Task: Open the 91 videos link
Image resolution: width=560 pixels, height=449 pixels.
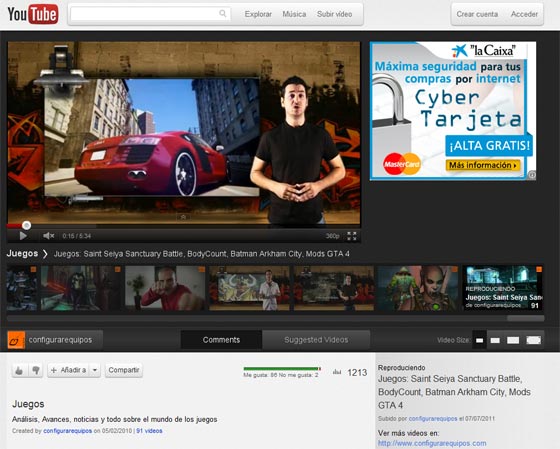Action: [149, 431]
